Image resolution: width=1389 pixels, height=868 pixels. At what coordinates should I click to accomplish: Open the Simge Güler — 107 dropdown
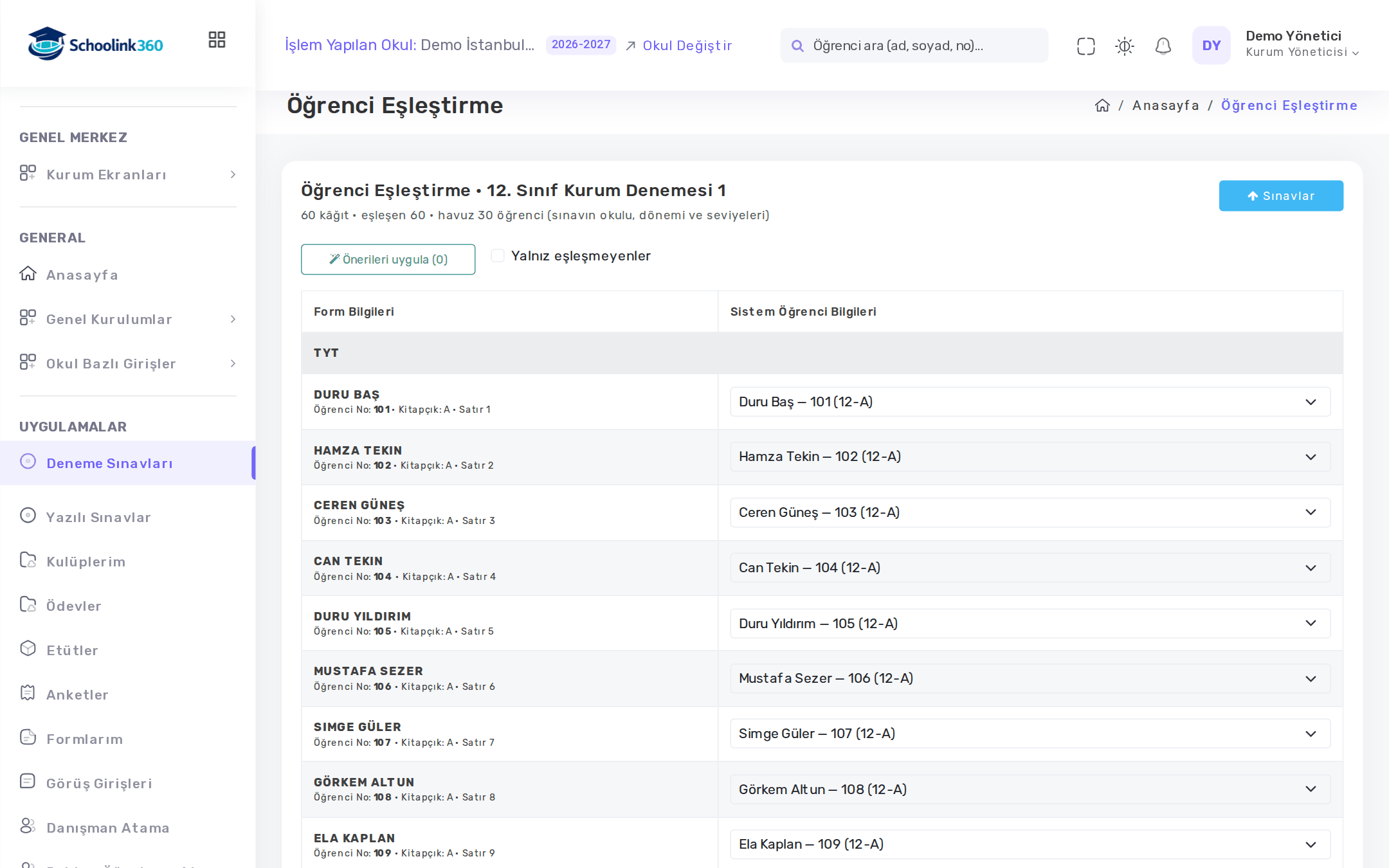coord(1030,734)
